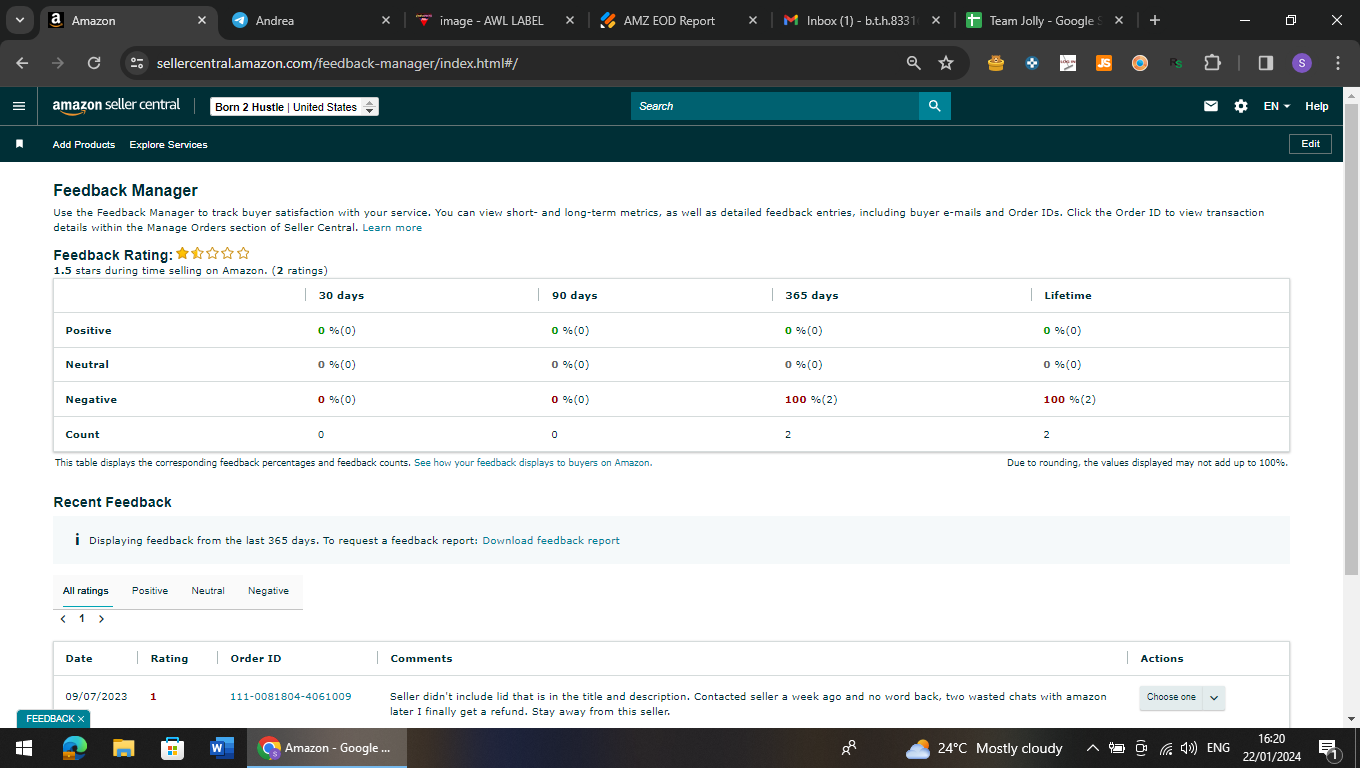Open the tab search dropdown
Screen dimensions: 1360x768
point(20,20)
